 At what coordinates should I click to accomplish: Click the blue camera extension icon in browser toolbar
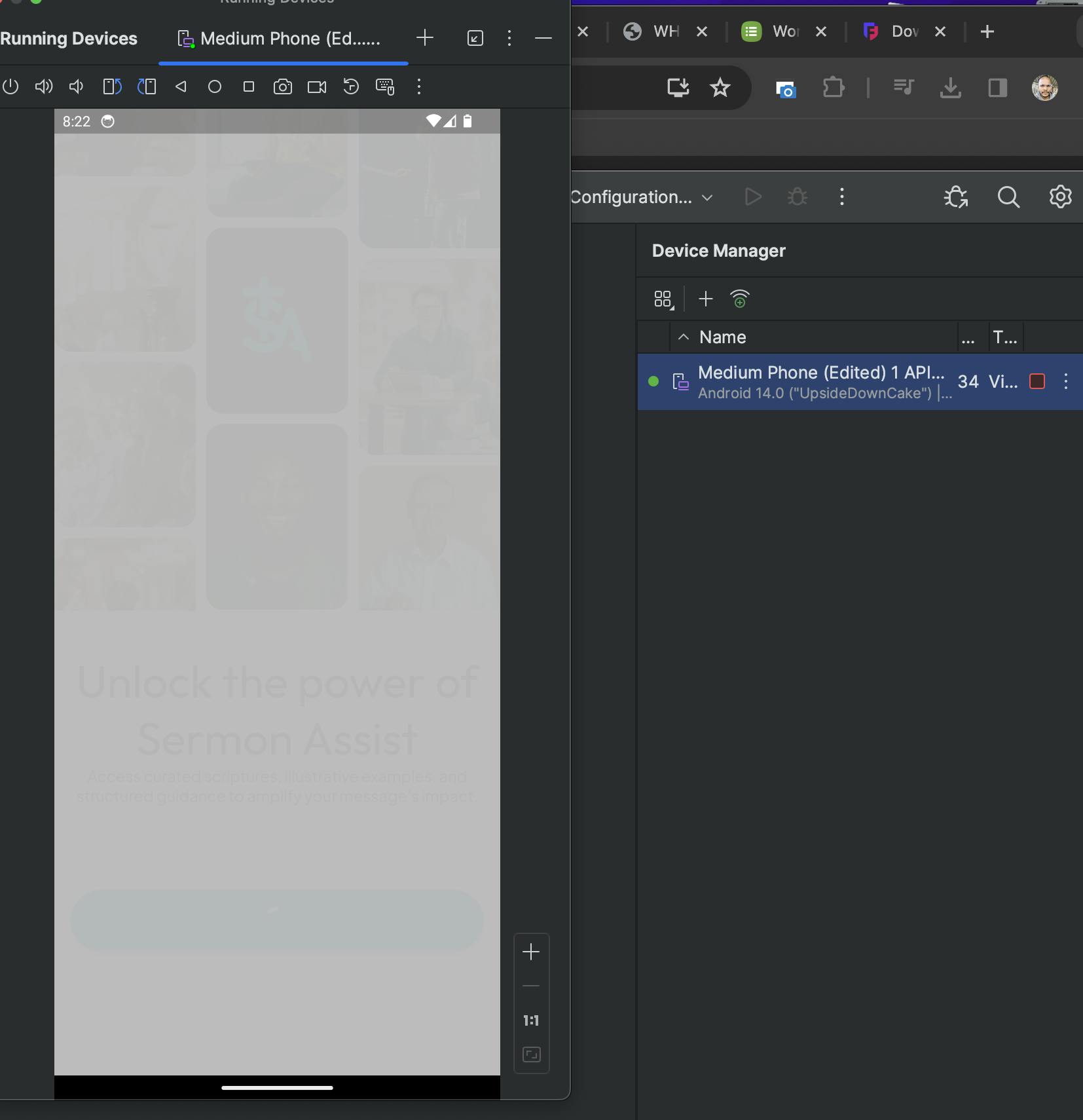[786, 88]
